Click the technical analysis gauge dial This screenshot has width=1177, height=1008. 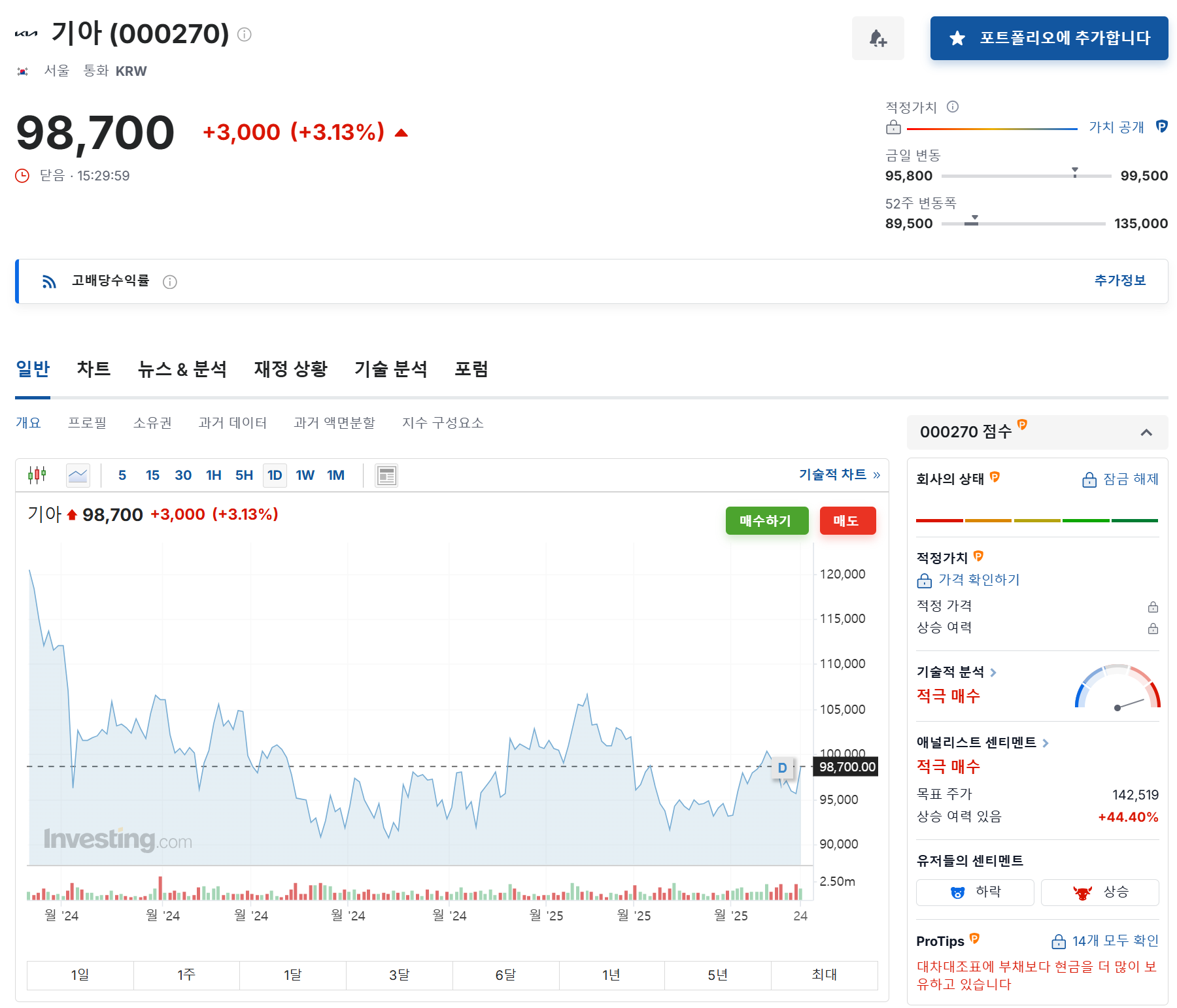point(1117,686)
